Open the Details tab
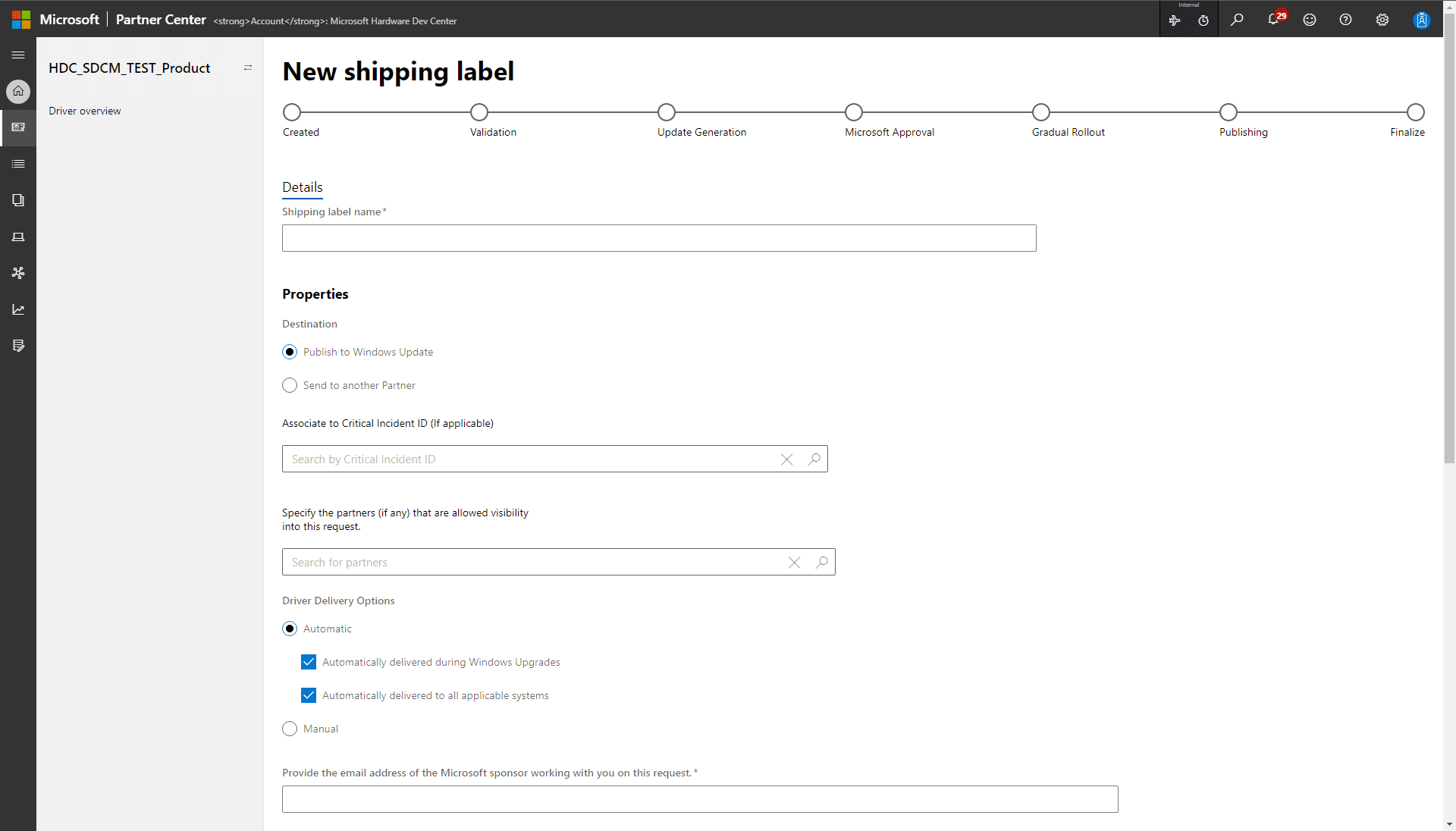The height and width of the screenshot is (831, 1456). 302,187
